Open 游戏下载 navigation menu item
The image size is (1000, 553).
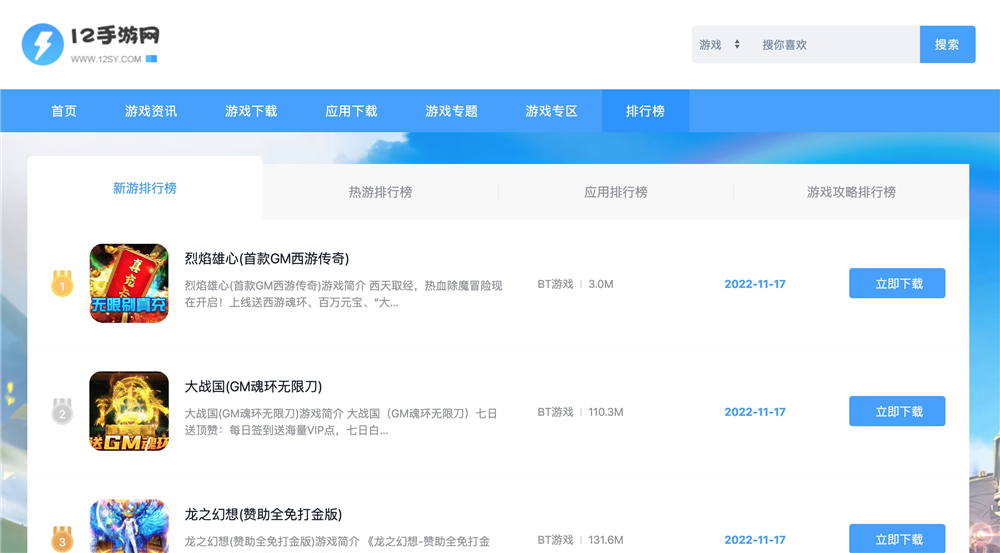tap(251, 111)
